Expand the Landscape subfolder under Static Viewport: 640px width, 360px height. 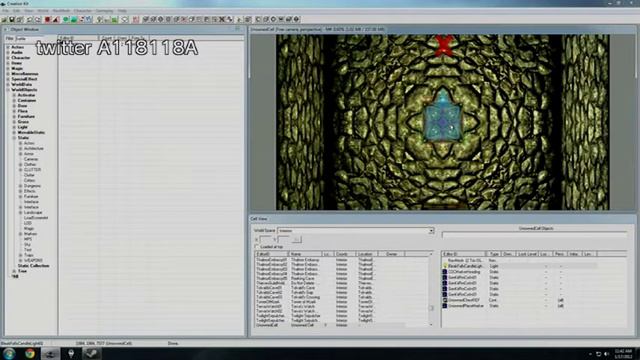click(21, 212)
